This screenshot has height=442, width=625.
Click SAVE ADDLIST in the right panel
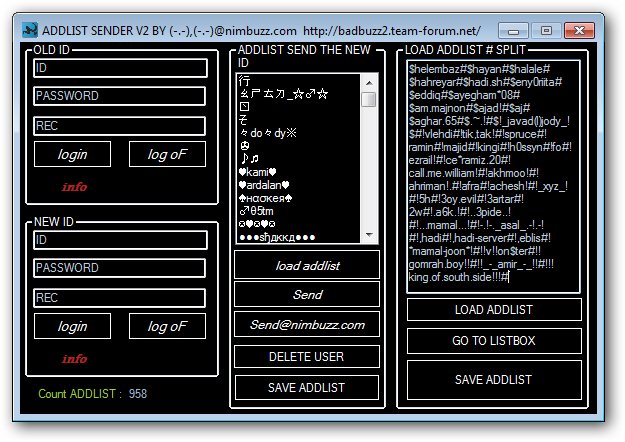[494, 379]
